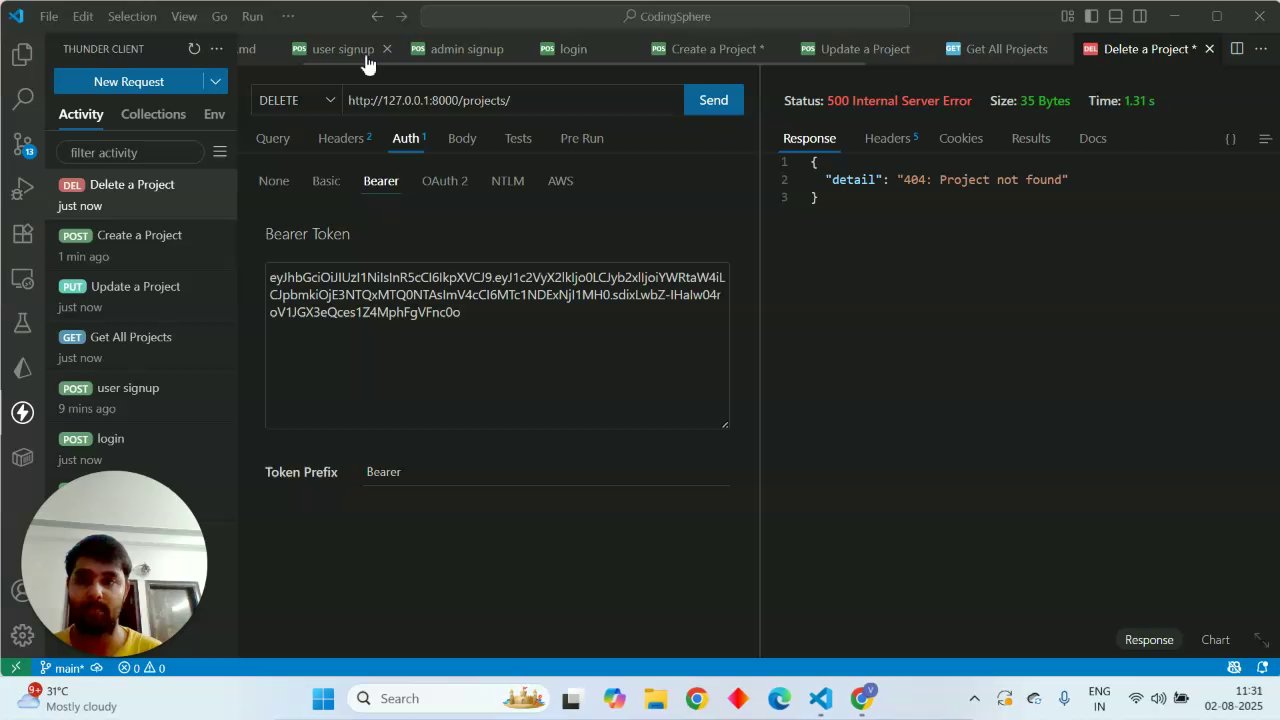Open the Manage settings gear
This screenshot has height=720, width=1280.
point(22,635)
